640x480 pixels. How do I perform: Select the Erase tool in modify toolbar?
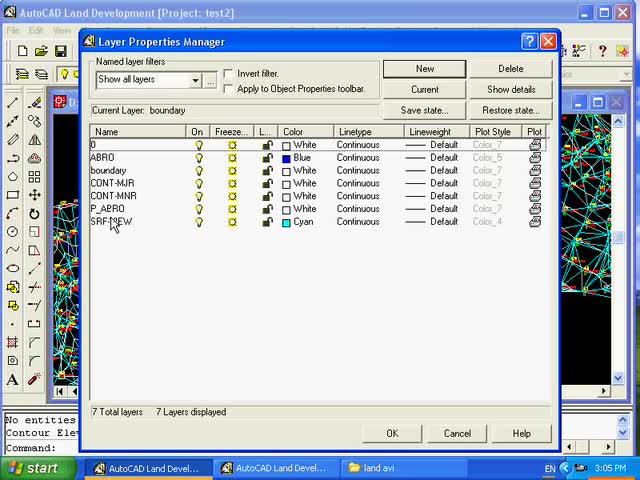tap(35, 102)
